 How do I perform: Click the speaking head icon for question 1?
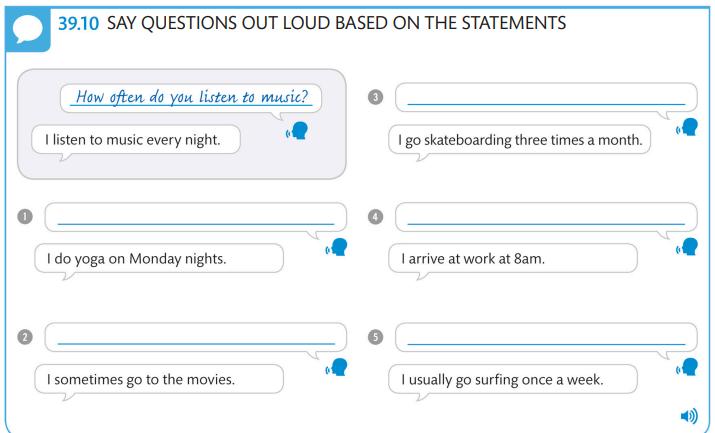point(337,247)
